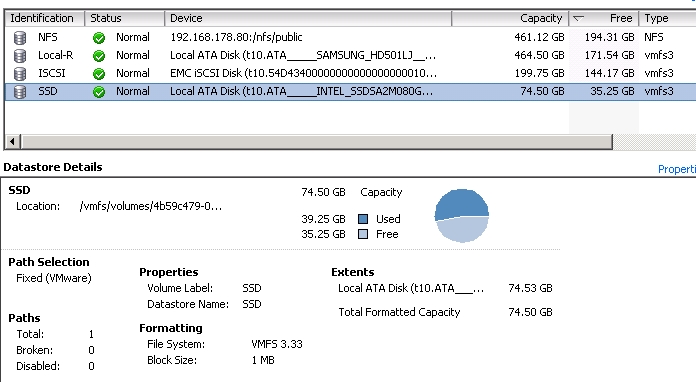This screenshot has height=382, width=696.
Task: Click the Volume Label SSD value
Action: tap(252, 288)
